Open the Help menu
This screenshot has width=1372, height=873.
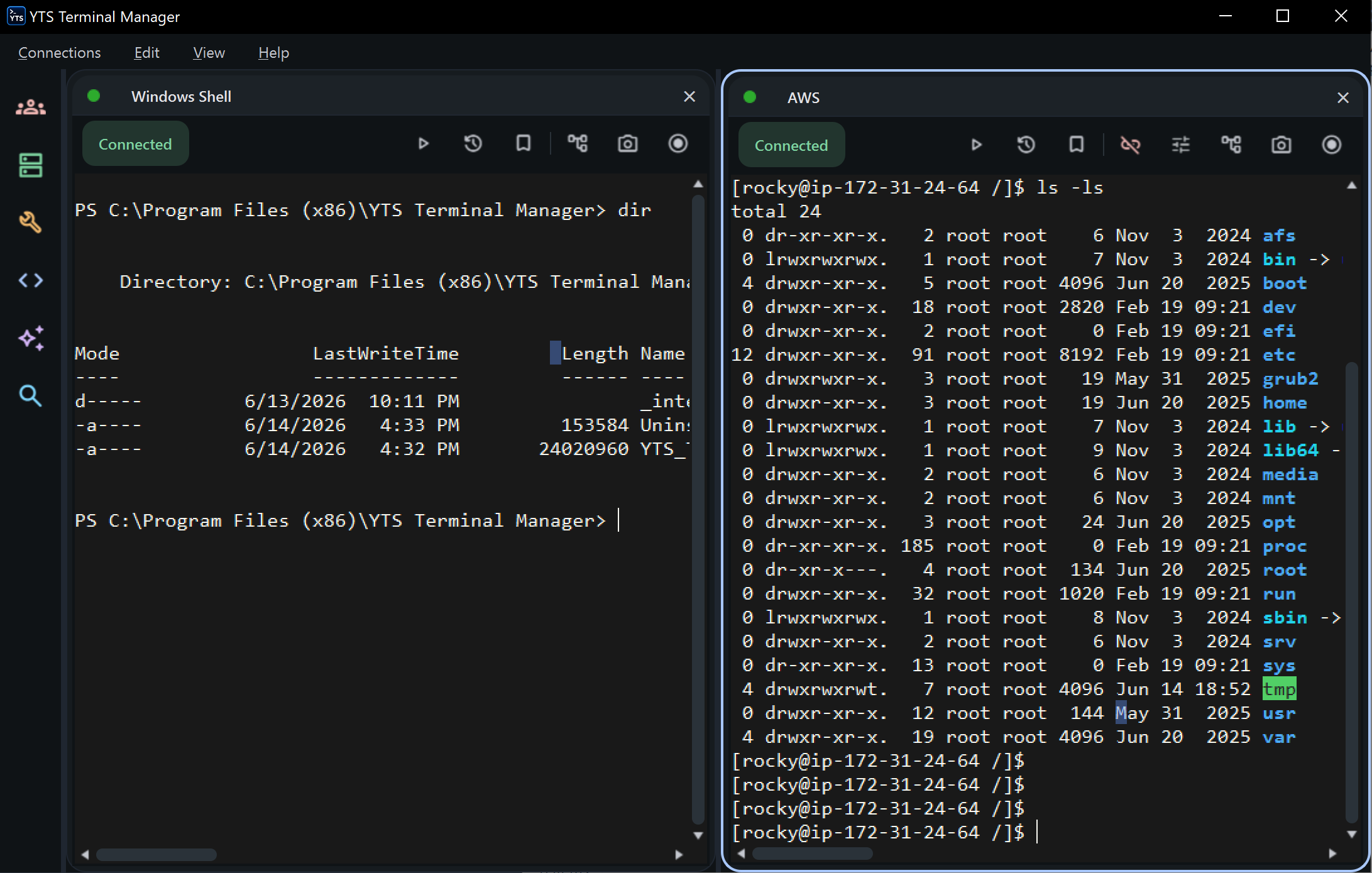[273, 53]
